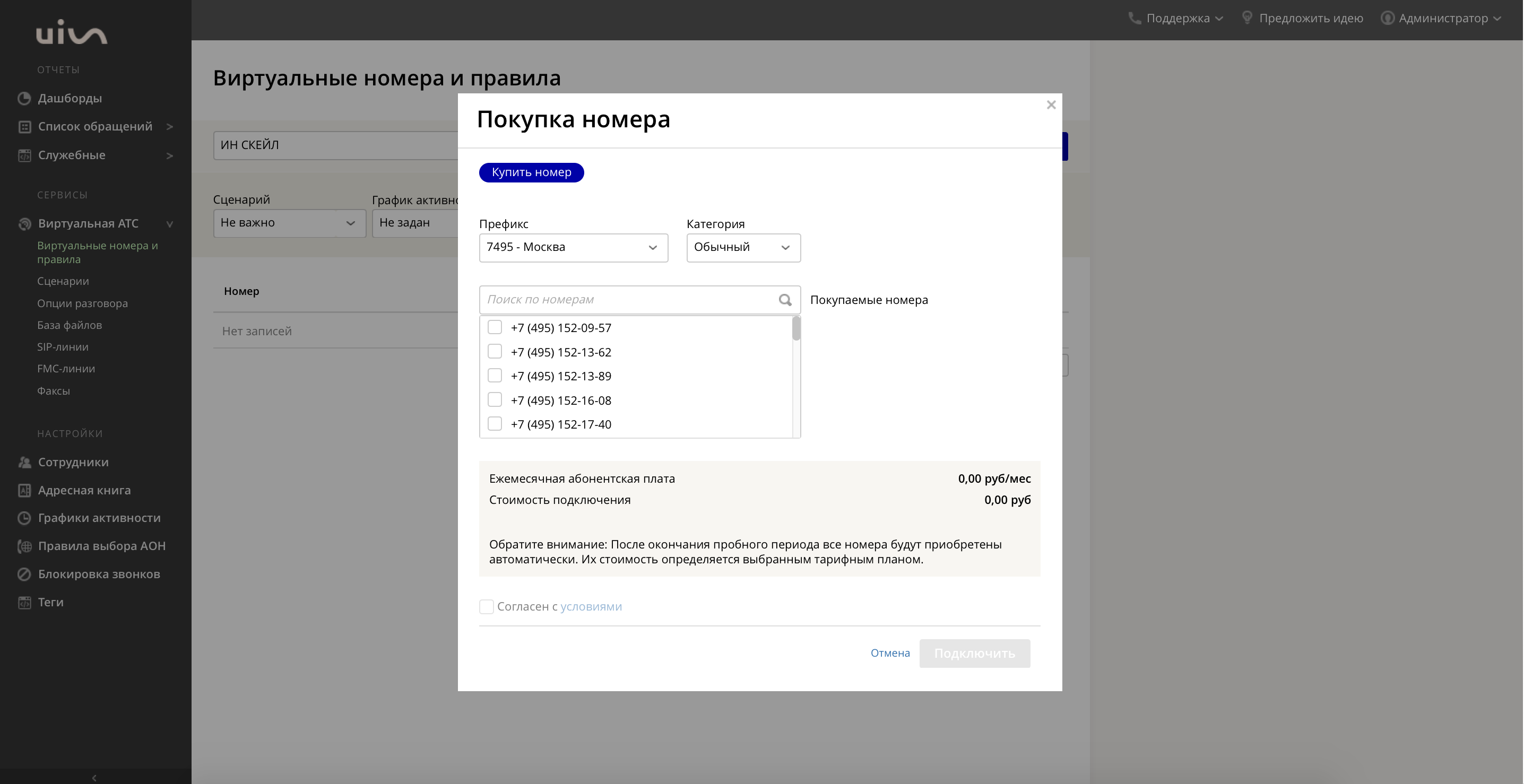1524x784 pixels.
Task: Check number +7 (495) 152-09-57
Action: [x=495, y=328]
